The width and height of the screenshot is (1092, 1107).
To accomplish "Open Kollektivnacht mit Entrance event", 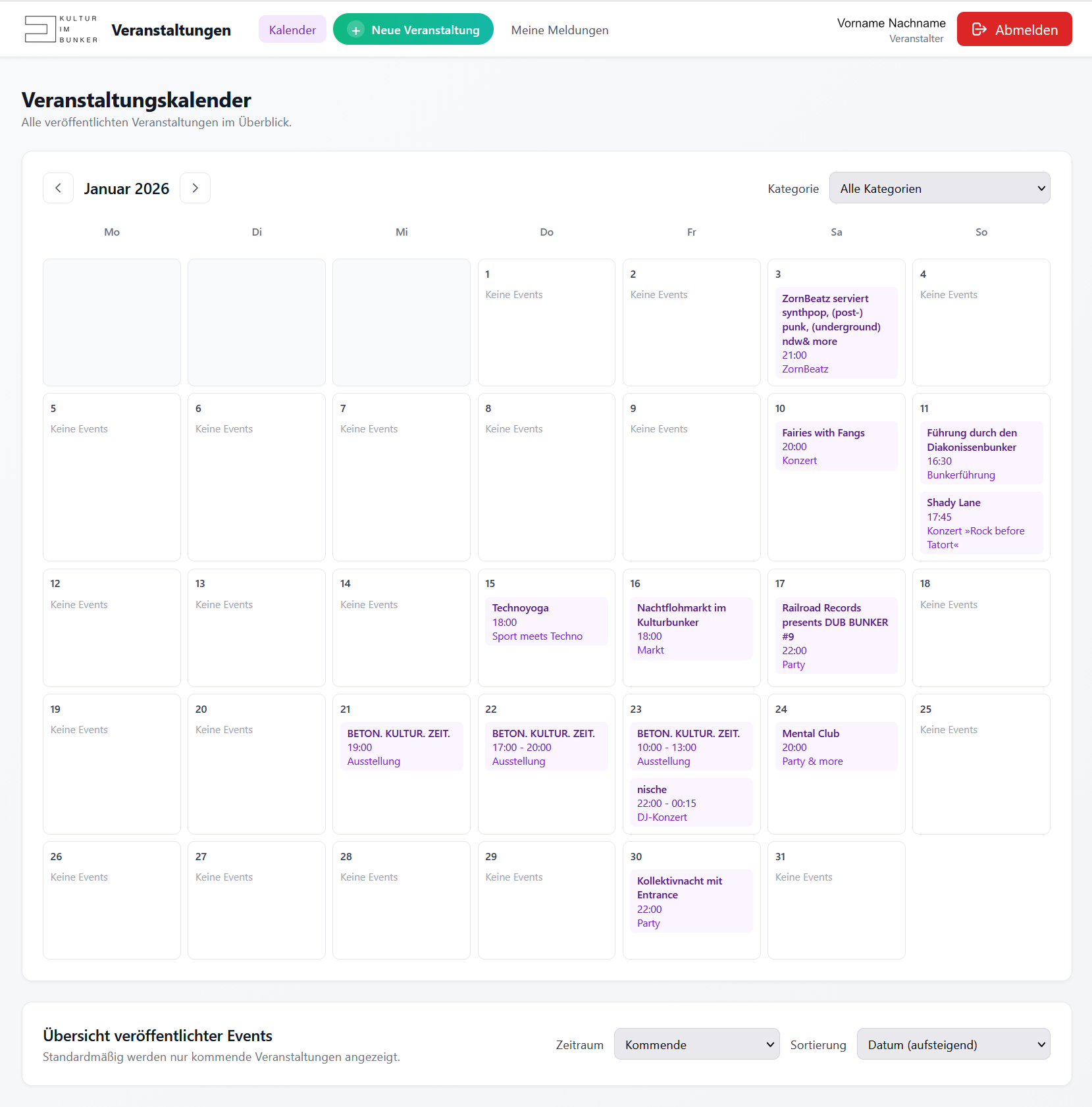I will [x=691, y=901].
